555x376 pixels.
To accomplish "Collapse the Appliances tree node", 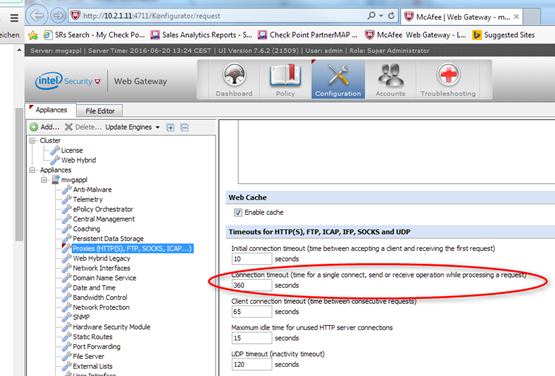I will coord(32,170).
